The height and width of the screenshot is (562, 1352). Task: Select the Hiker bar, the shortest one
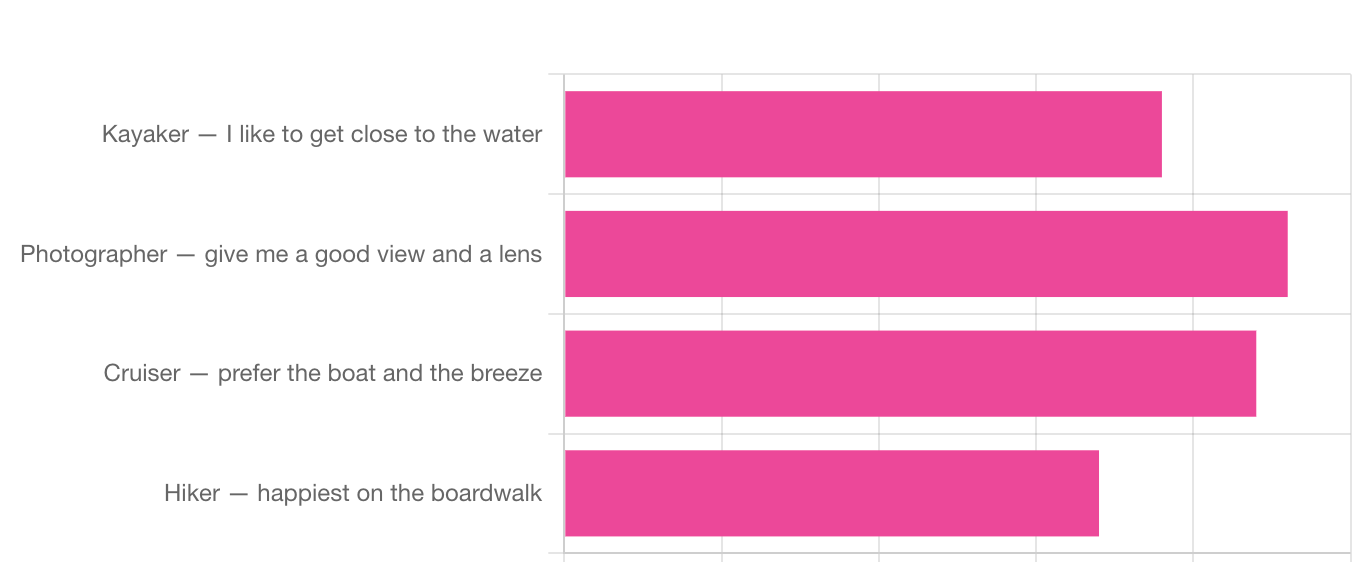click(832, 493)
